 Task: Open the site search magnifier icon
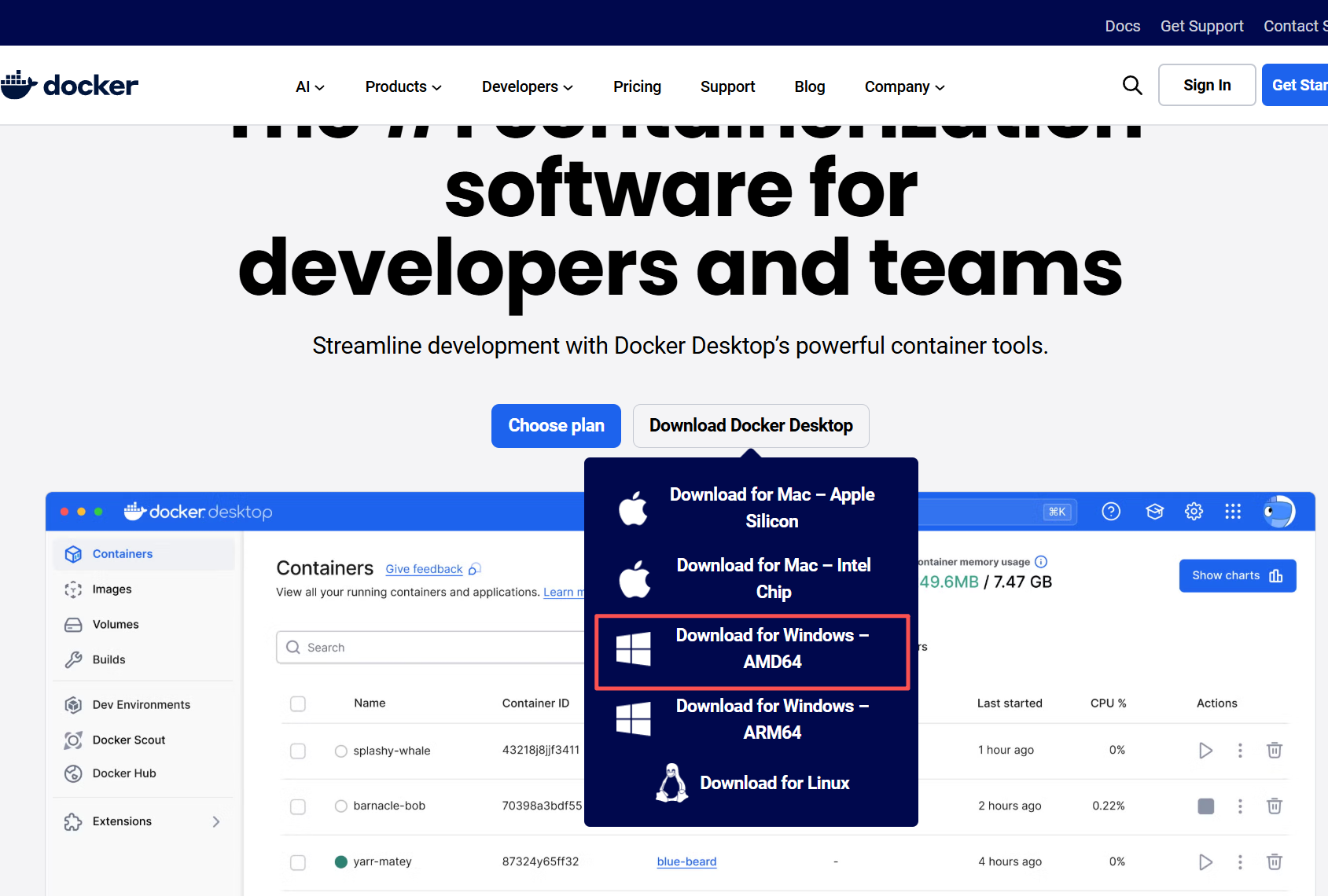tap(1132, 85)
